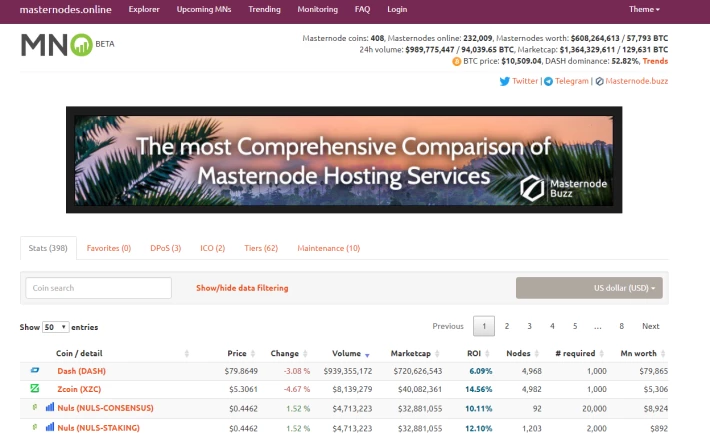710x433 pixels.
Task: Click the bar chart icon beside NULS-STAKING
Action: [50, 427]
